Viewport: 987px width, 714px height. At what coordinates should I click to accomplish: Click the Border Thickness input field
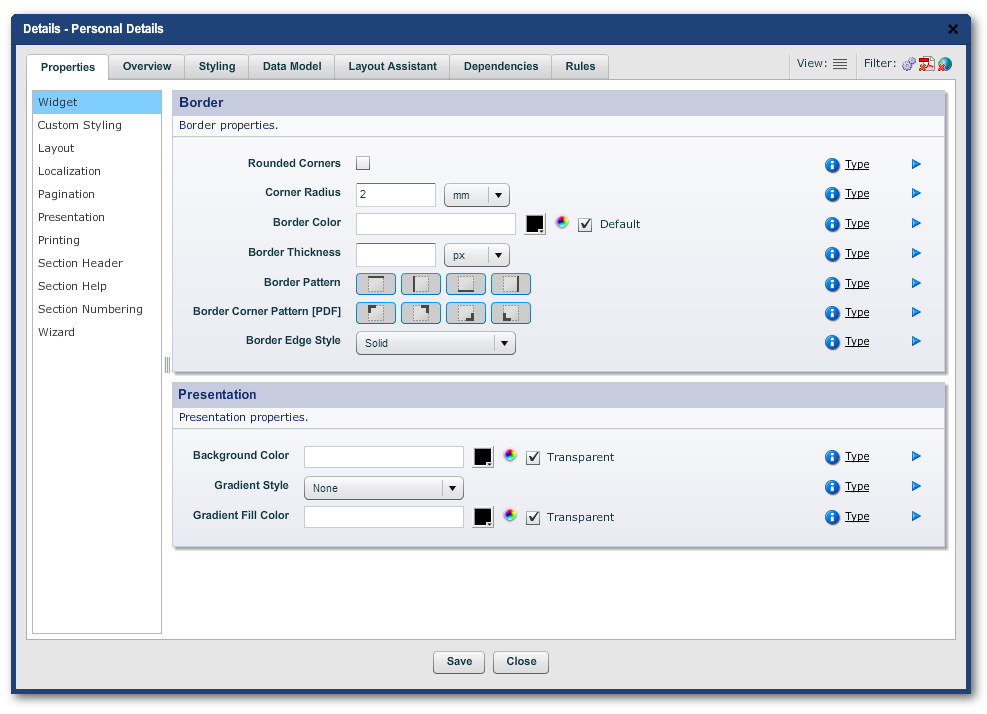396,255
